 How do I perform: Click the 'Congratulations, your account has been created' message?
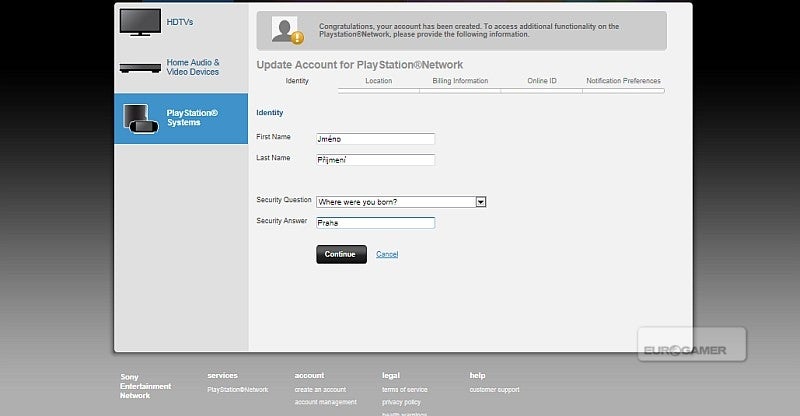pyautogui.click(x=469, y=30)
